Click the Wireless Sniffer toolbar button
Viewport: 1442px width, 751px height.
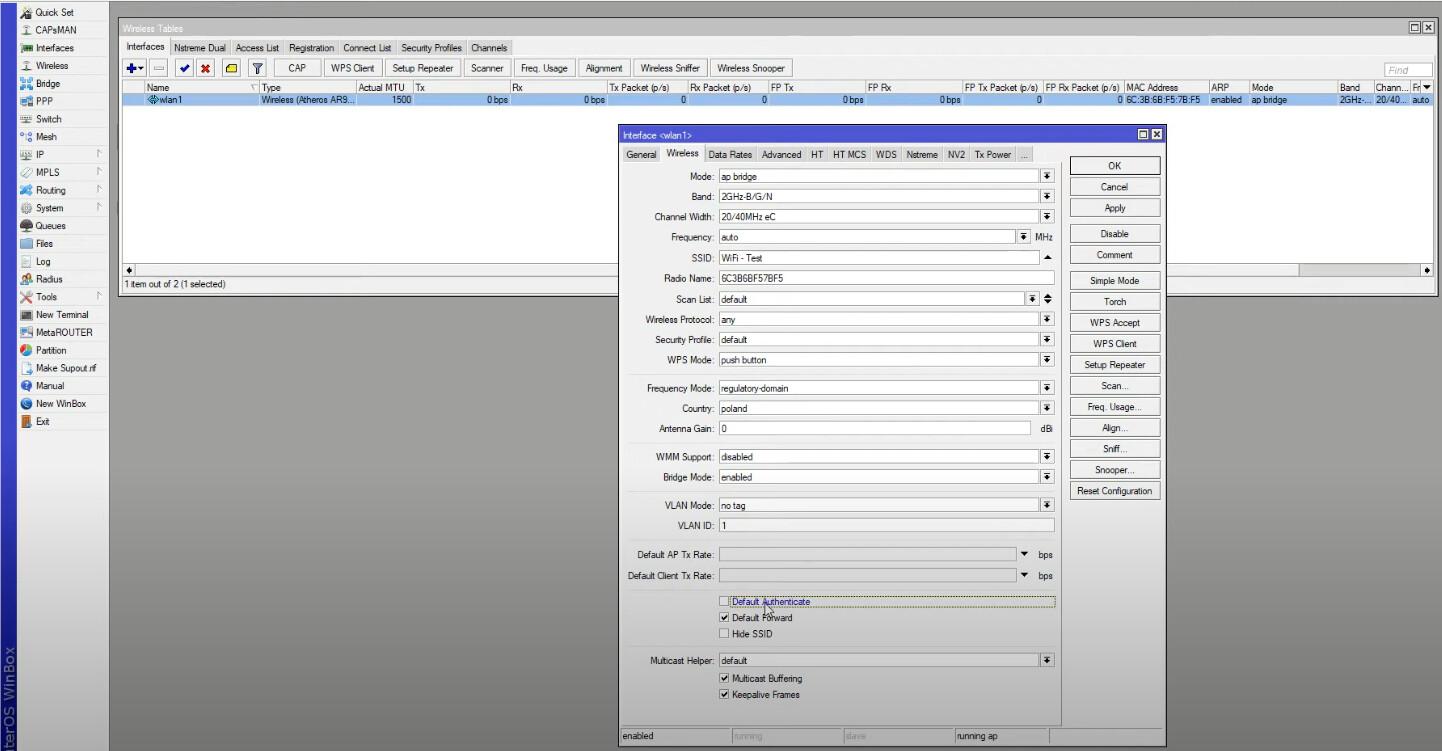[x=670, y=68]
